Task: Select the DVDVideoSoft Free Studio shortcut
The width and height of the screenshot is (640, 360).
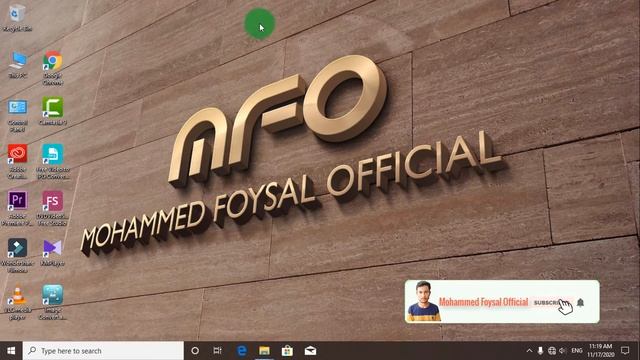Action: (53, 208)
